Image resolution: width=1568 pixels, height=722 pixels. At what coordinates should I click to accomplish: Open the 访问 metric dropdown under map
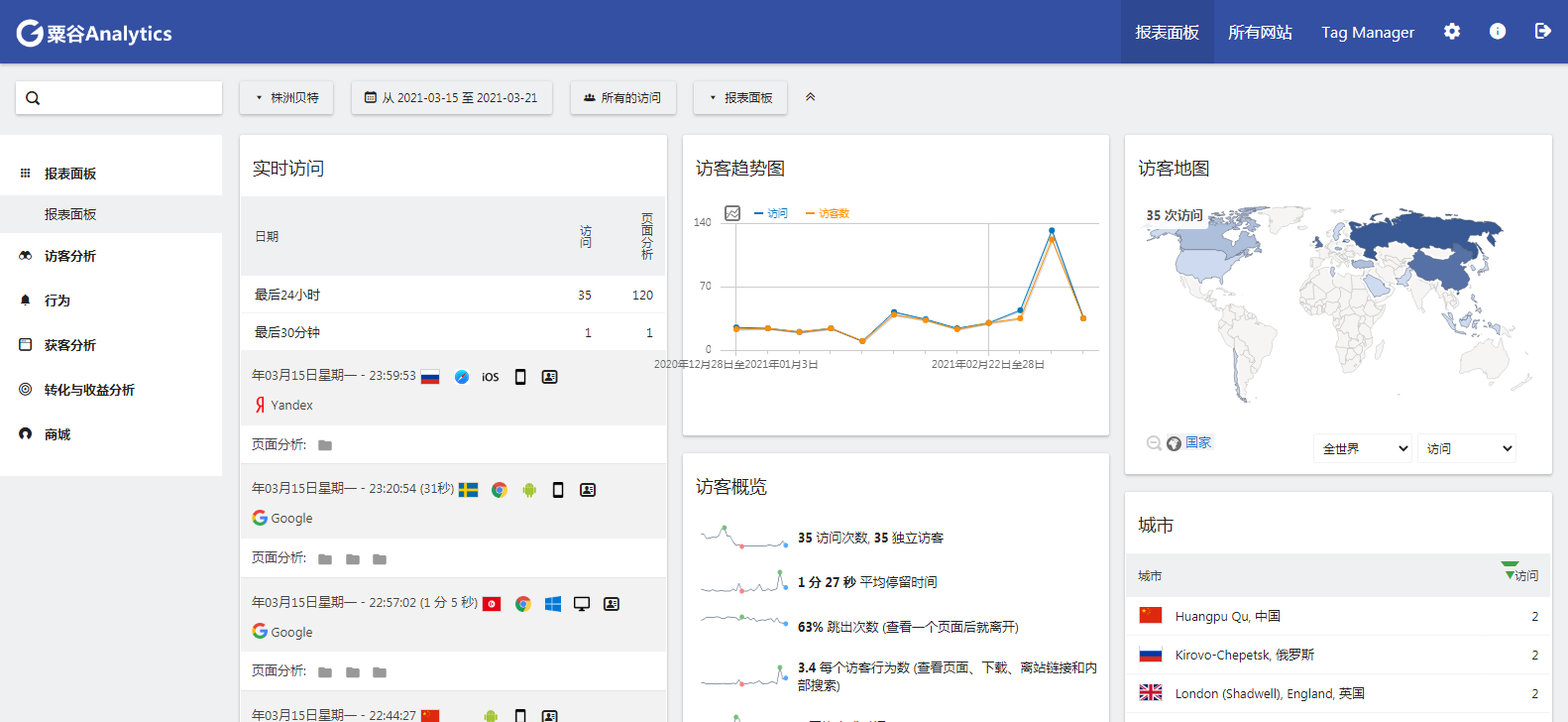coord(1467,448)
